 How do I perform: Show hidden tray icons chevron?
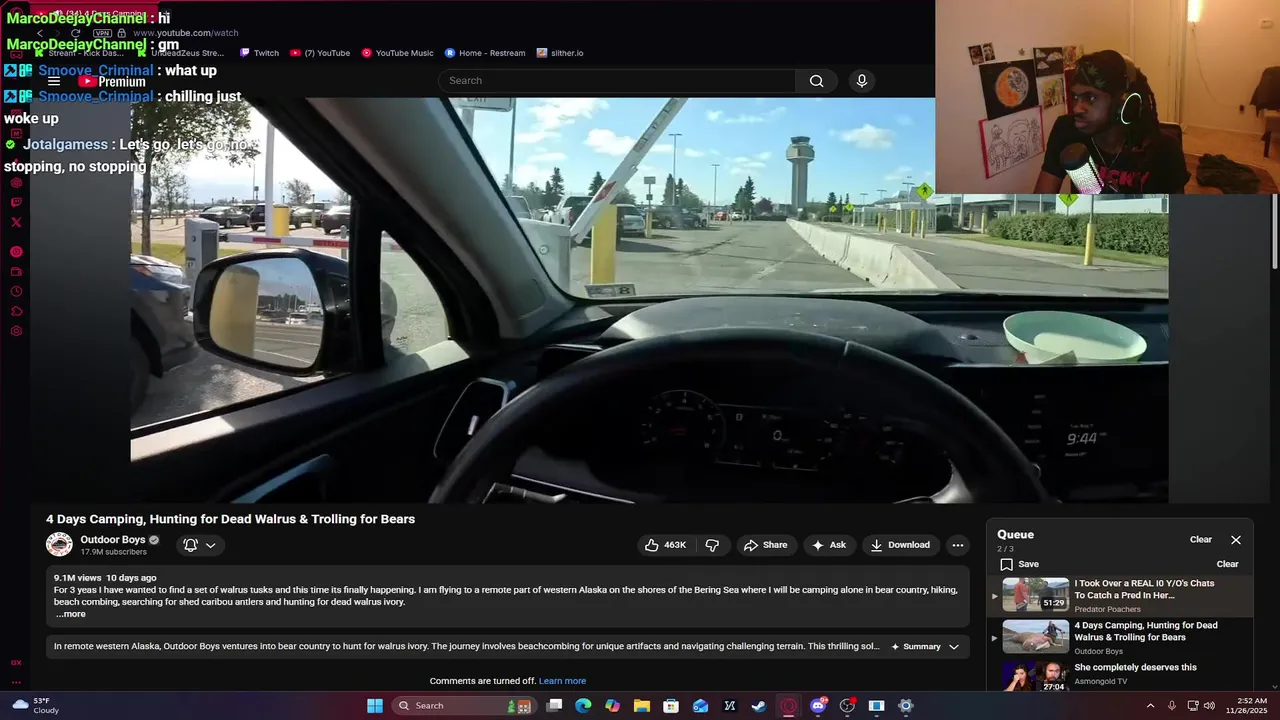(1150, 706)
